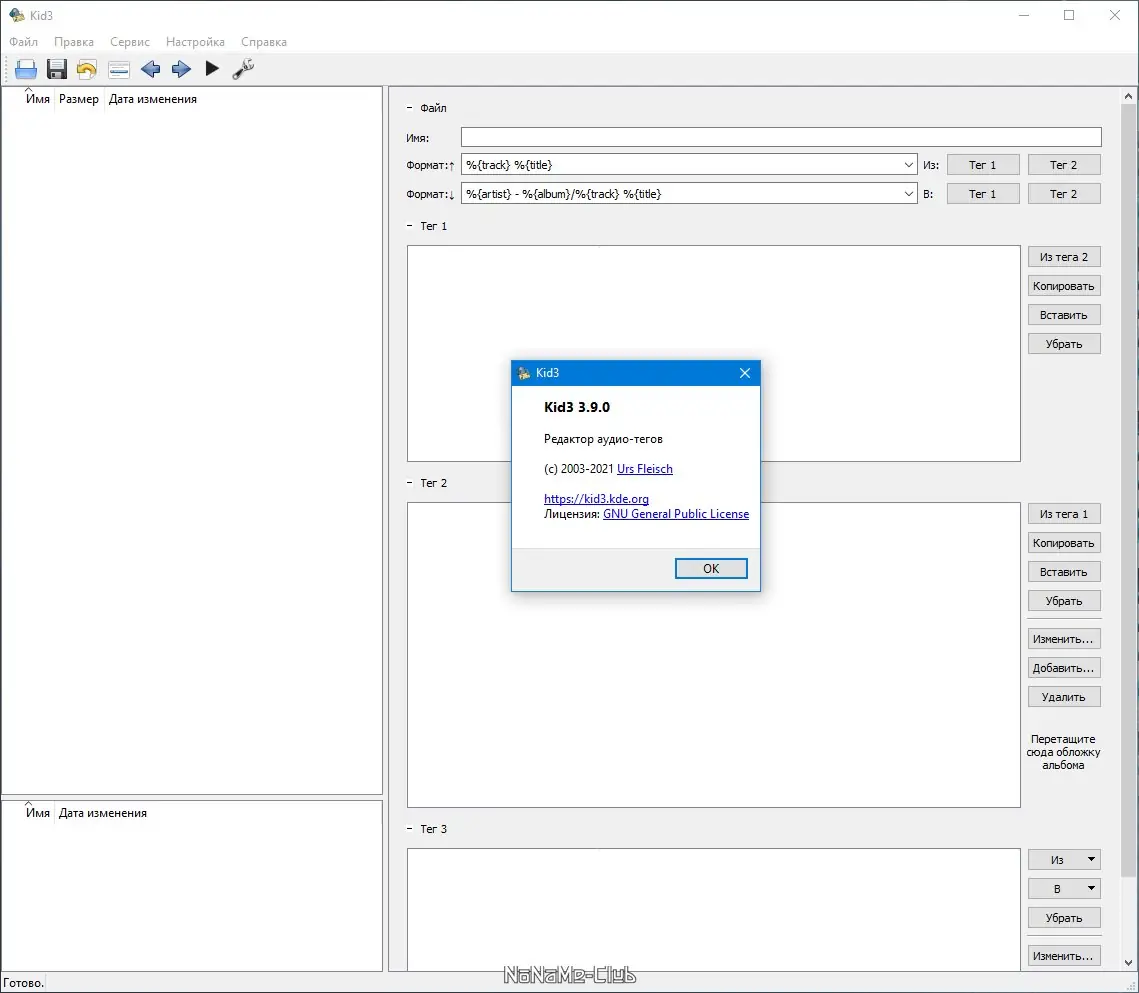
Task: Open the Файл menu
Action: point(23,42)
